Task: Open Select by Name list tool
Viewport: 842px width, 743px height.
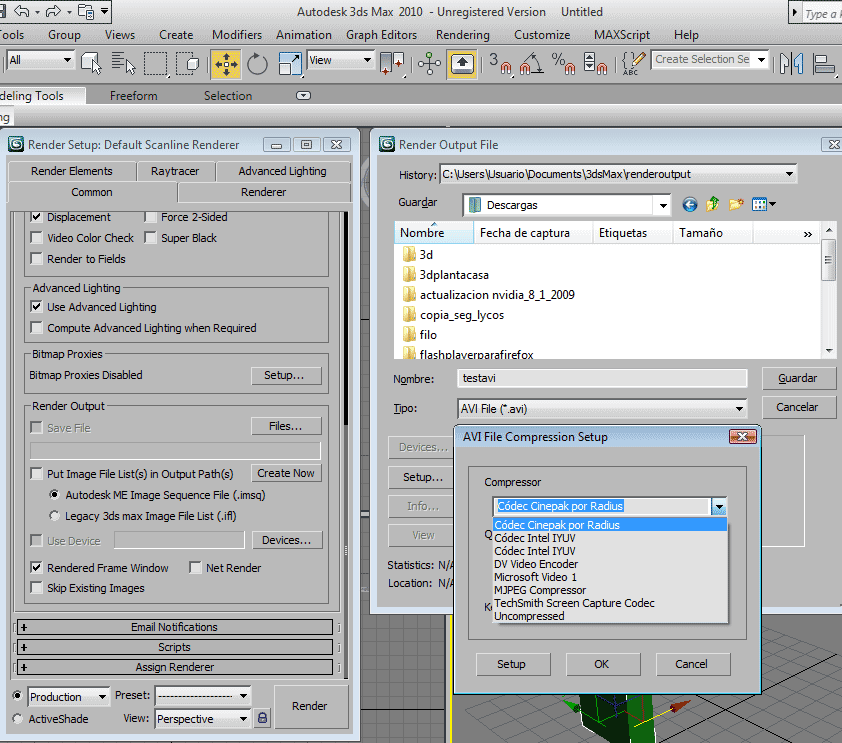Action: coord(123,63)
